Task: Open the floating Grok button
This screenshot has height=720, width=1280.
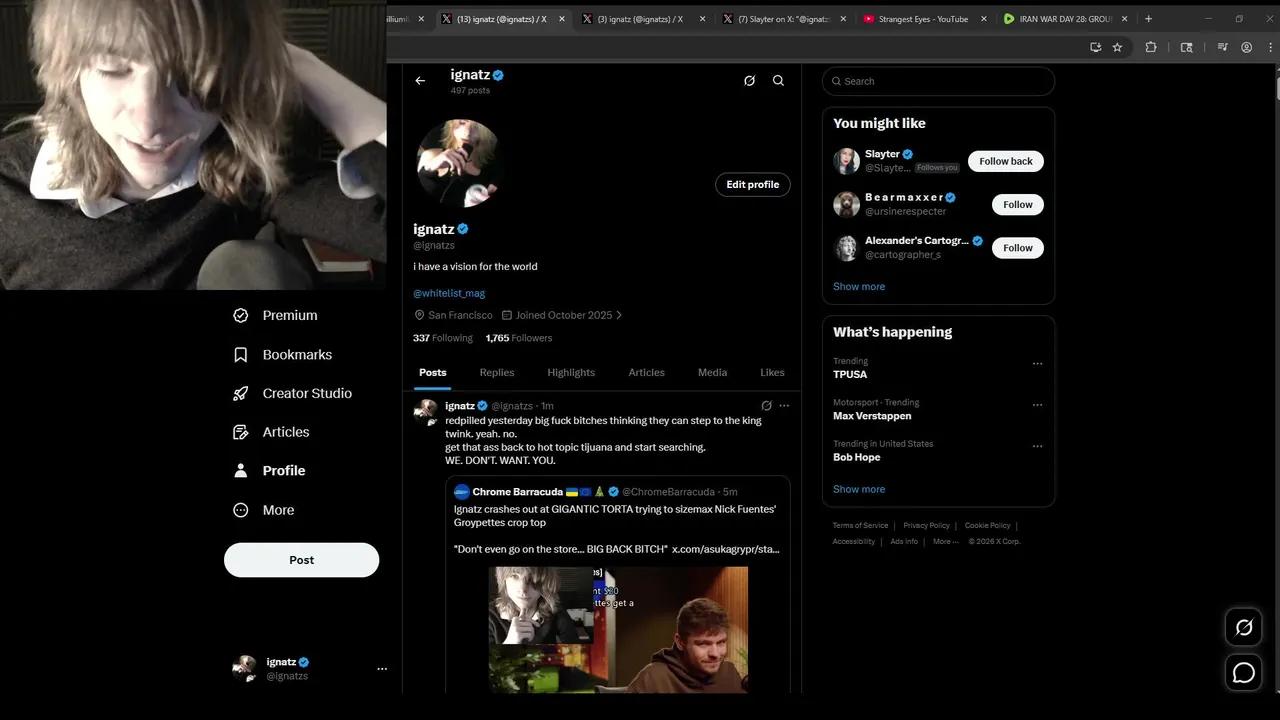Action: click(1244, 628)
